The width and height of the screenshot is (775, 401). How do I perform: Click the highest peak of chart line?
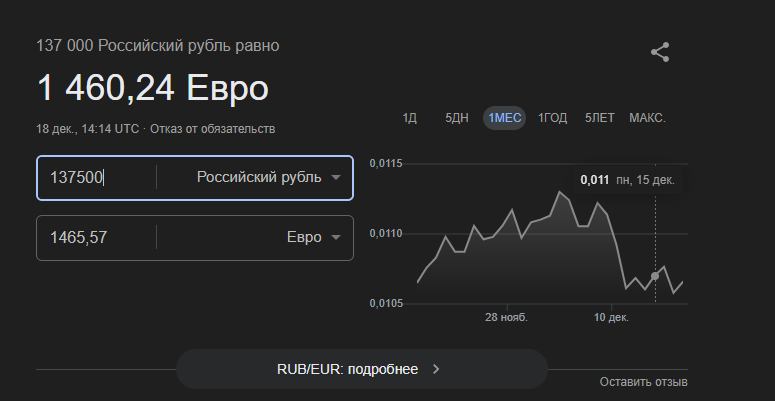pyautogui.click(x=561, y=192)
